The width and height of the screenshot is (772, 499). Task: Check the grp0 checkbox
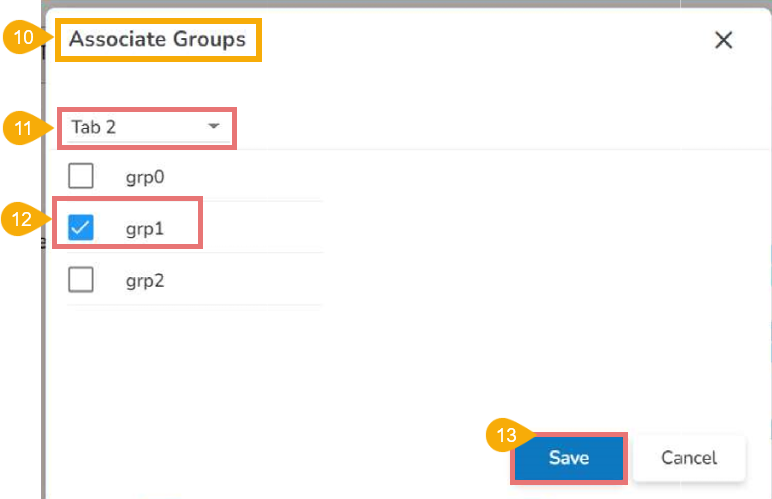click(80, 177)
